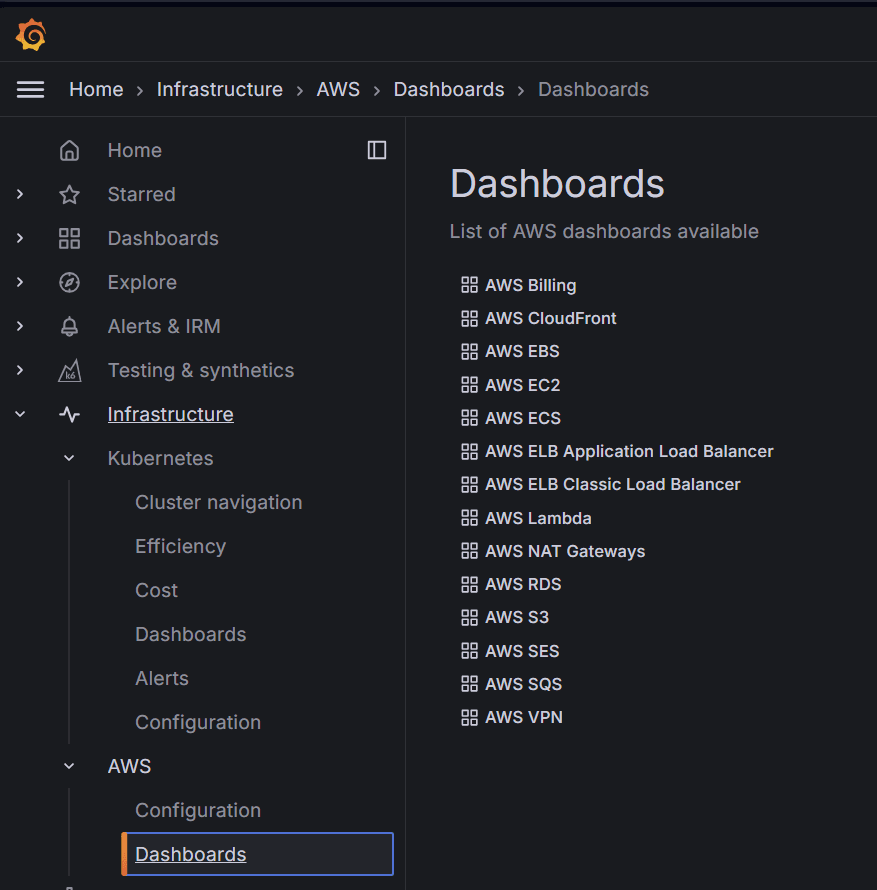Click the Infrastructure pulse icon
Viewport: 877px width, 890px height.
[69, 414]
